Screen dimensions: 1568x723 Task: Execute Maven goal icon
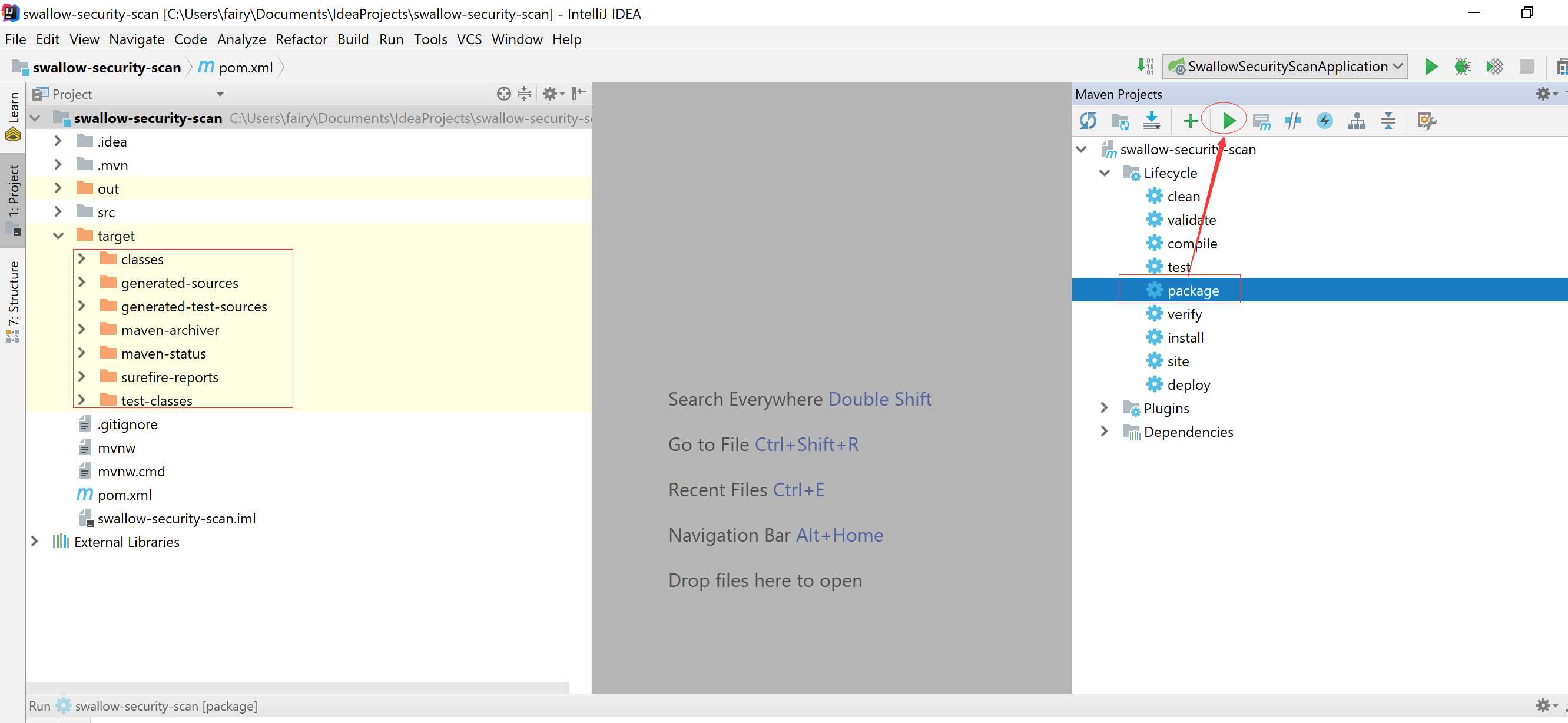1261,121
